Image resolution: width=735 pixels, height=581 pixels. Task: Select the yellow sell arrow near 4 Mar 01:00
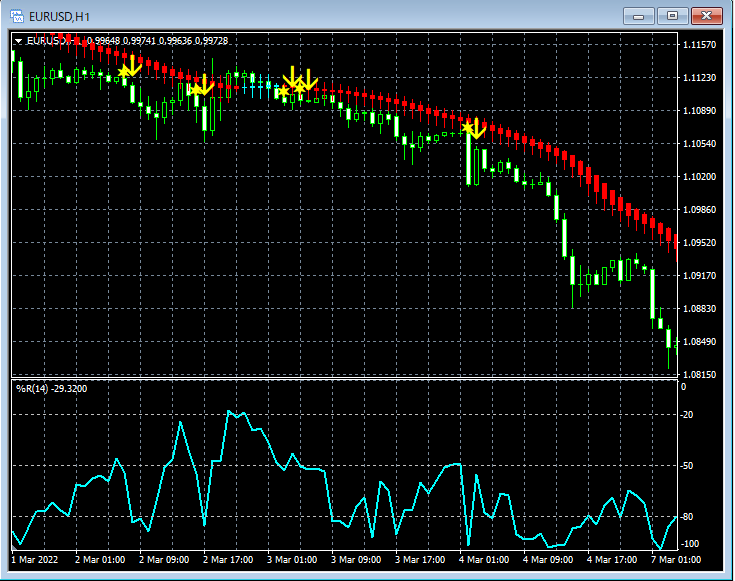[x=476, y=129]
